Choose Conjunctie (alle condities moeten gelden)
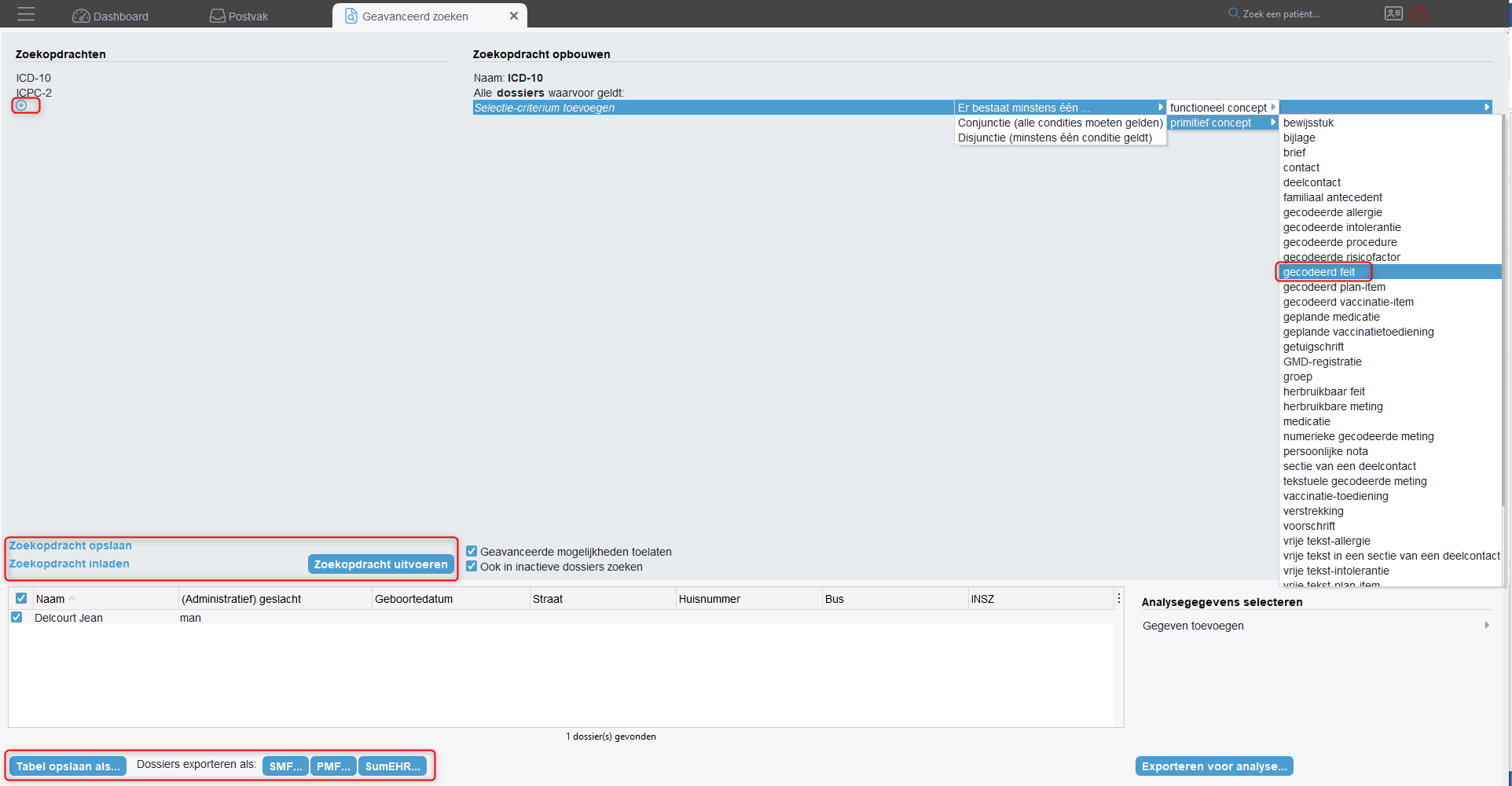Viewport: 1512px width, 786px height. (x=1060, y=123)
